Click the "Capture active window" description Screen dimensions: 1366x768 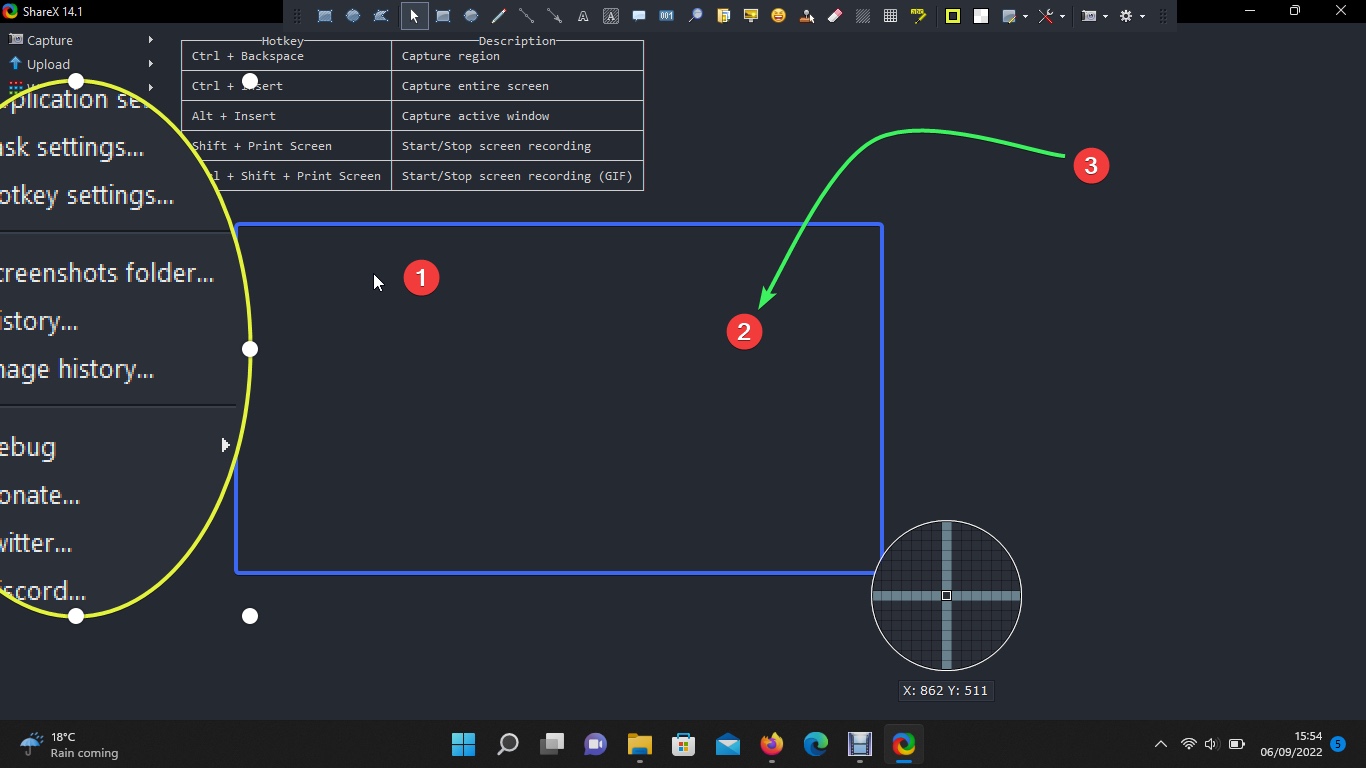475,116
